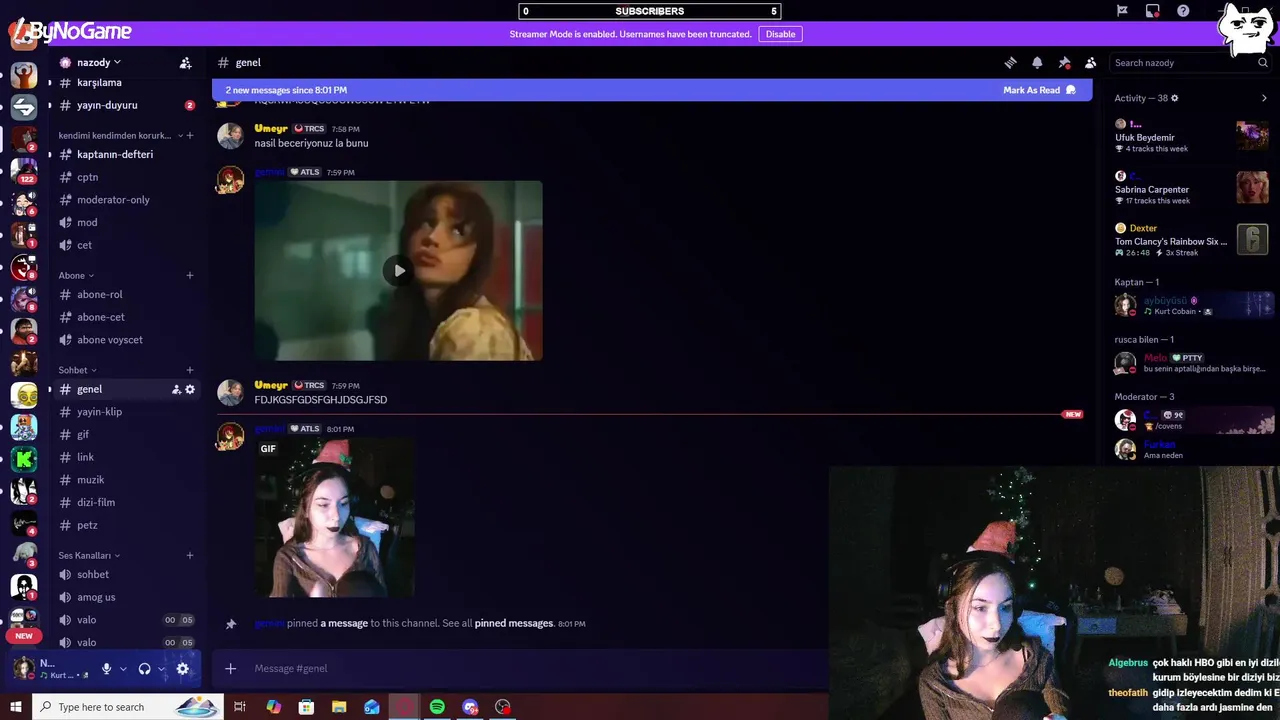Open the flag quests icon in title bar
The height and width of the screenshot is (720, 1280).
point(1122,11)
